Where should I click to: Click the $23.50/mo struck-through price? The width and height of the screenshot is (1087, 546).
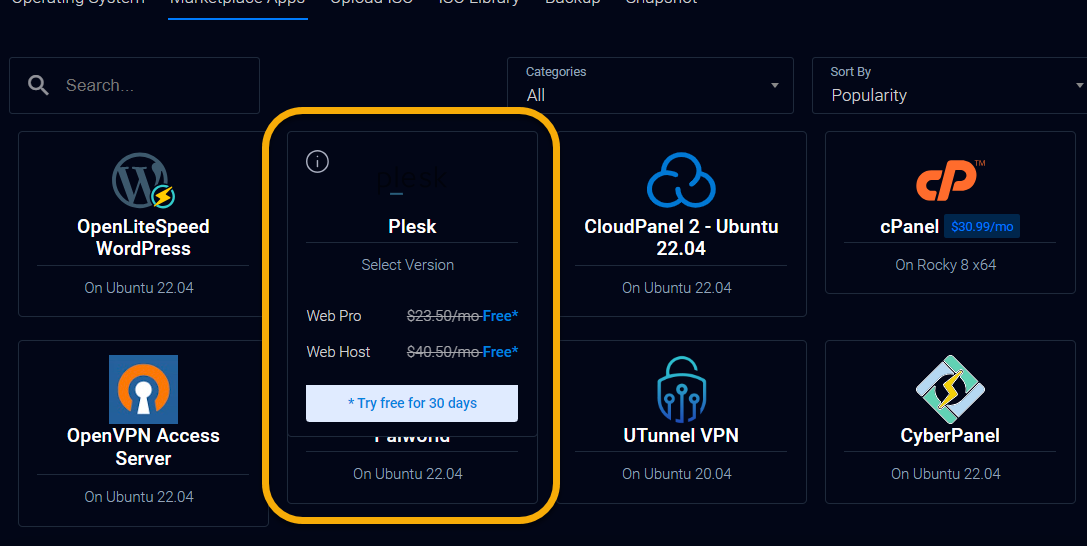tap(443, 316)
